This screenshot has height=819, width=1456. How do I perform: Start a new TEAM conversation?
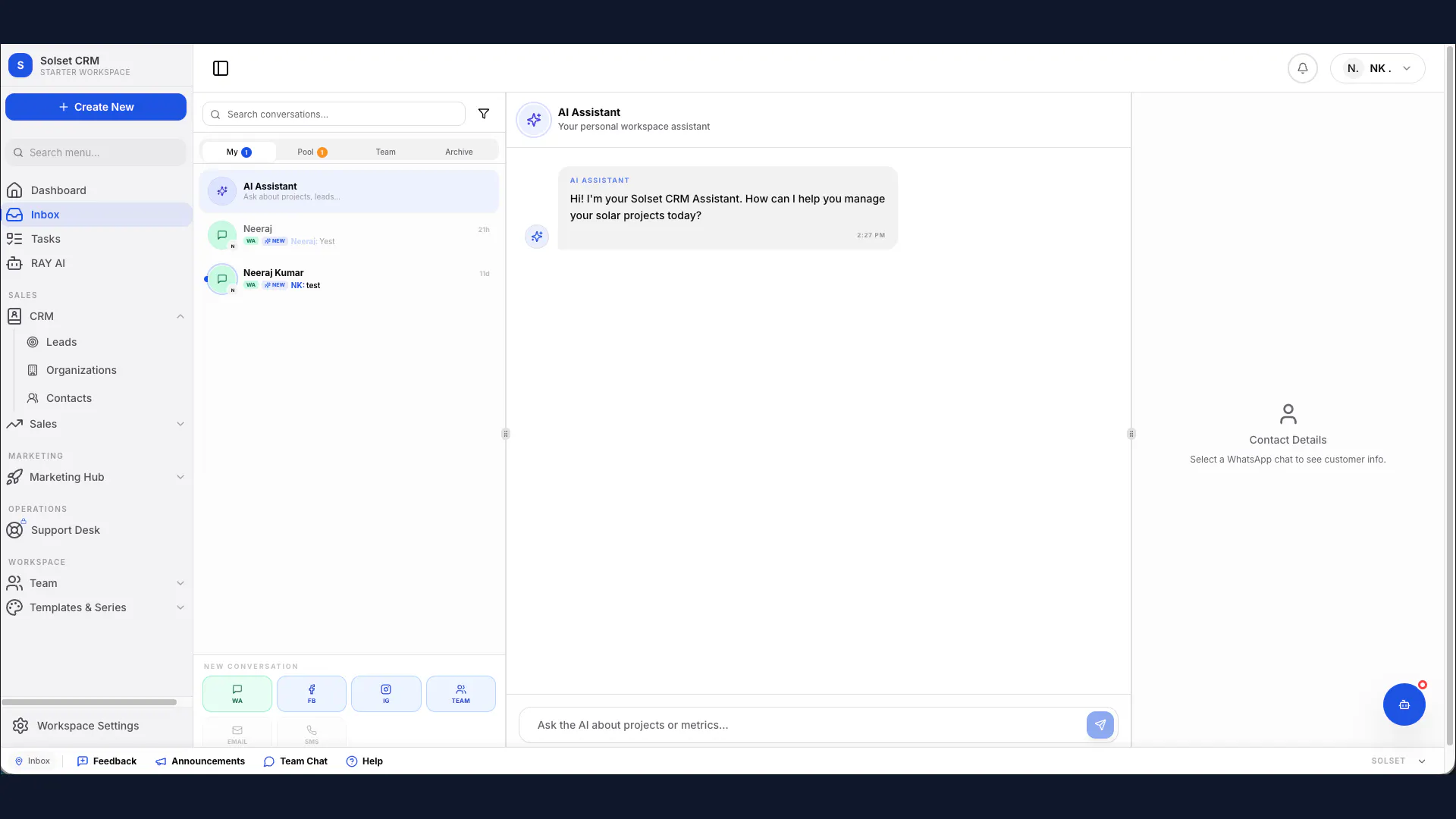coord(461,694)
